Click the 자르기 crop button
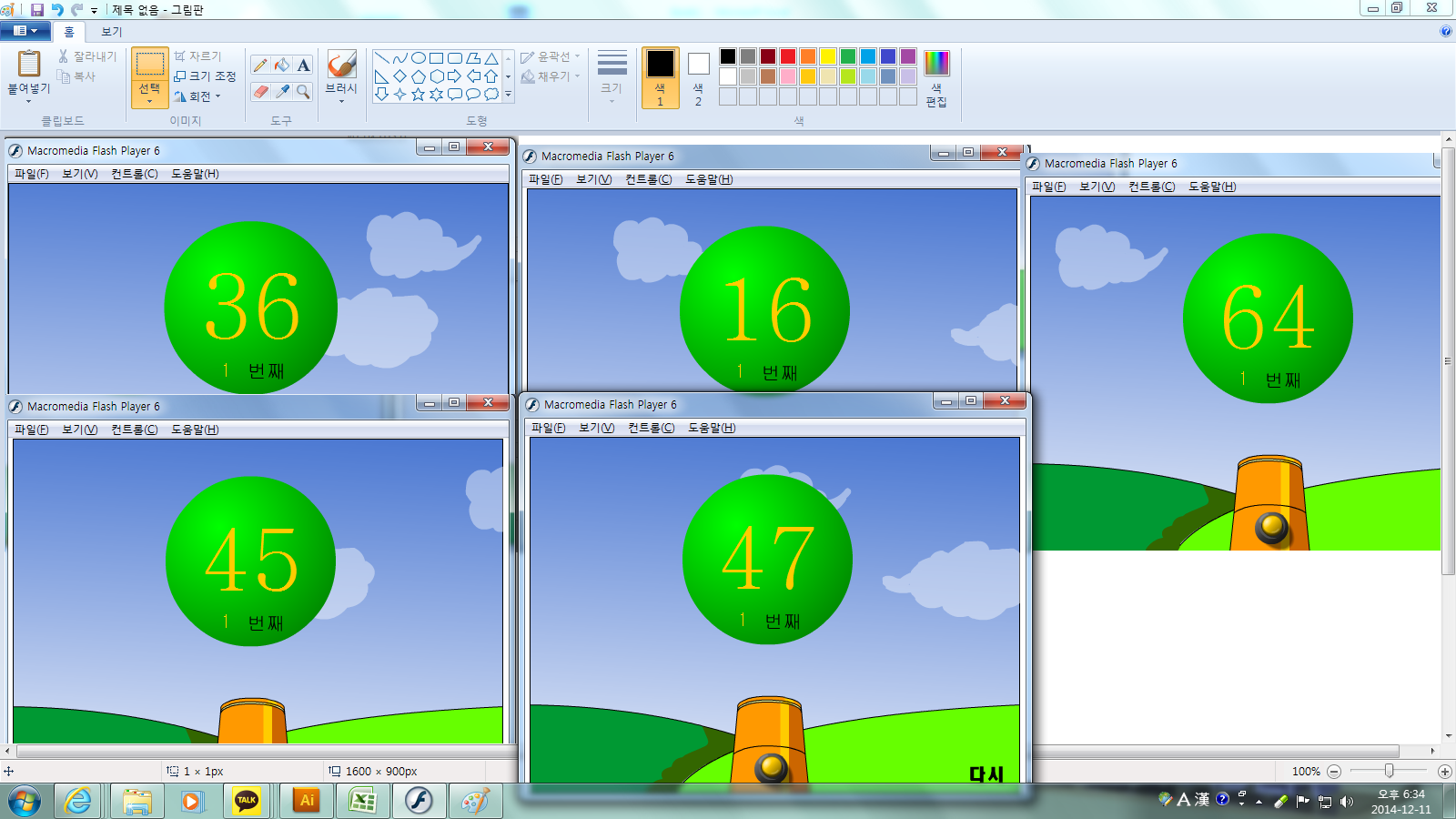Image resolution: width=1456 pixels, height=819 pixels. point(197,56)
